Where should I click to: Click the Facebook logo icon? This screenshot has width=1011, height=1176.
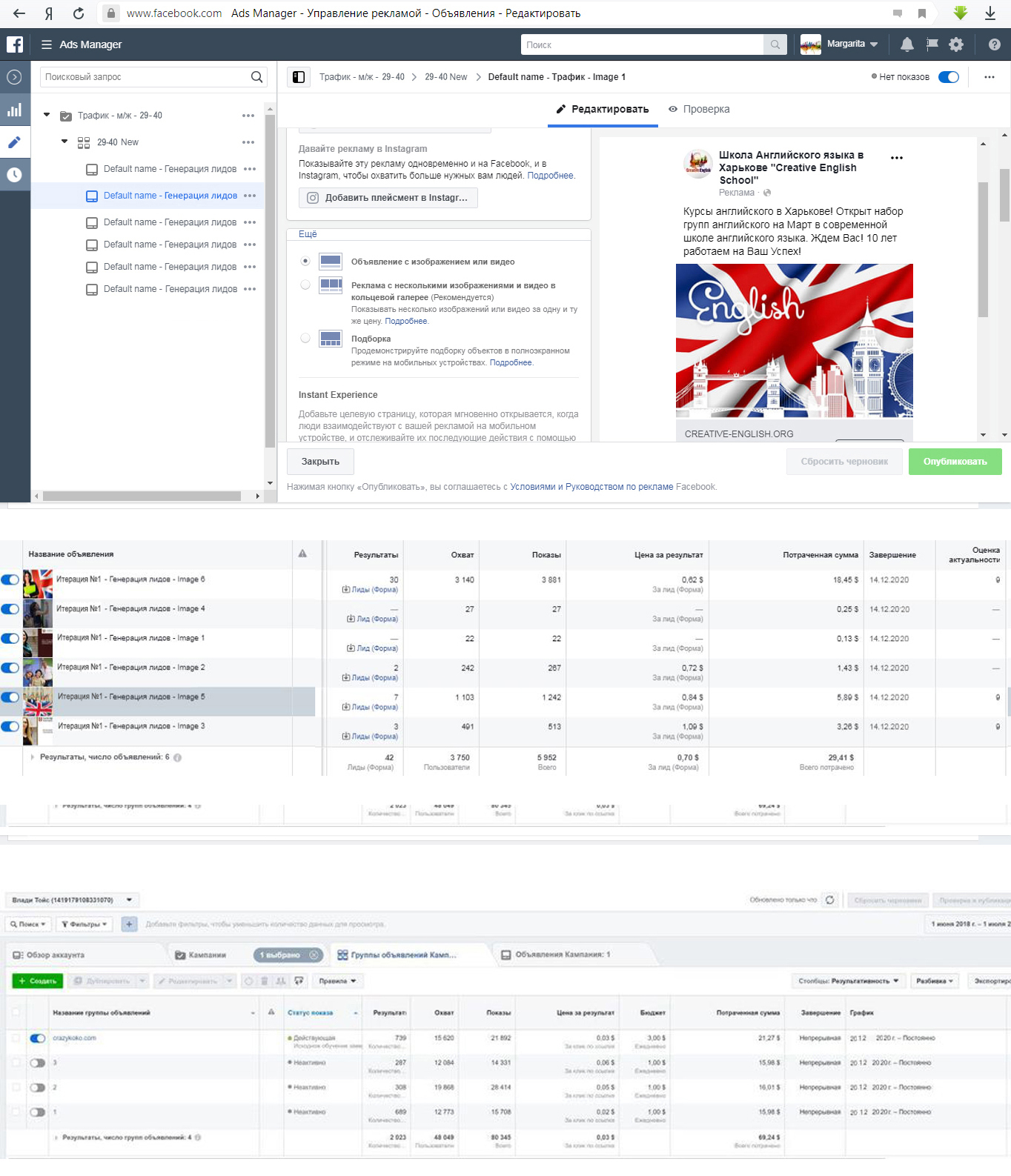[15, 44]
